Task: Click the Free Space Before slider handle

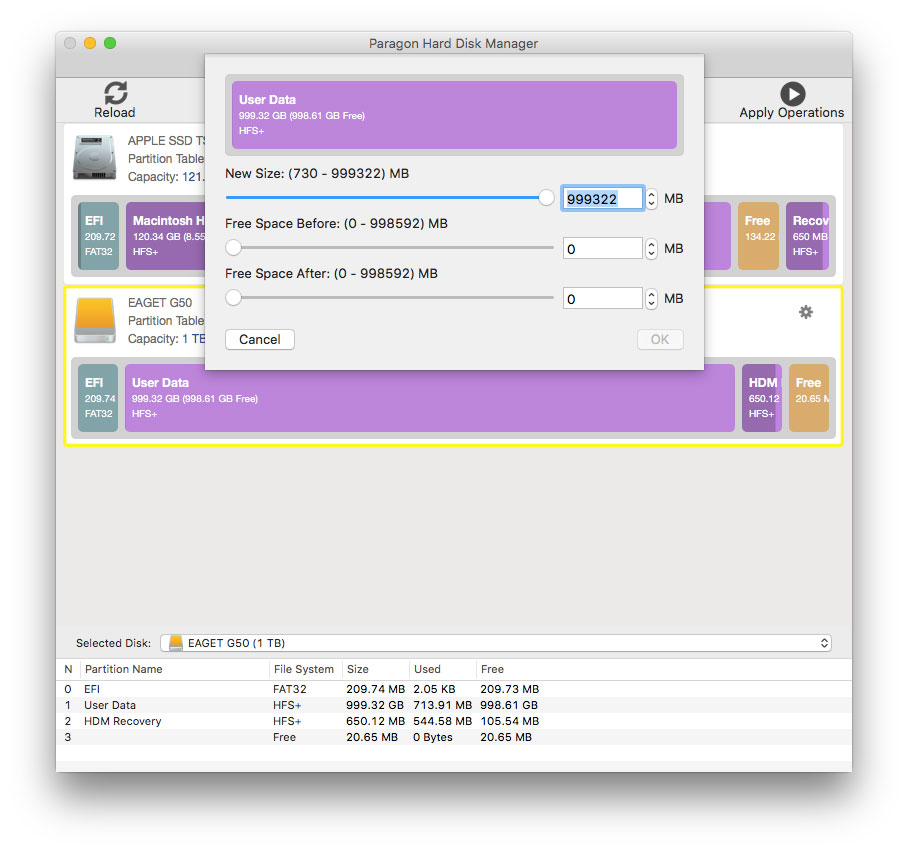Action: pos(233,247)
